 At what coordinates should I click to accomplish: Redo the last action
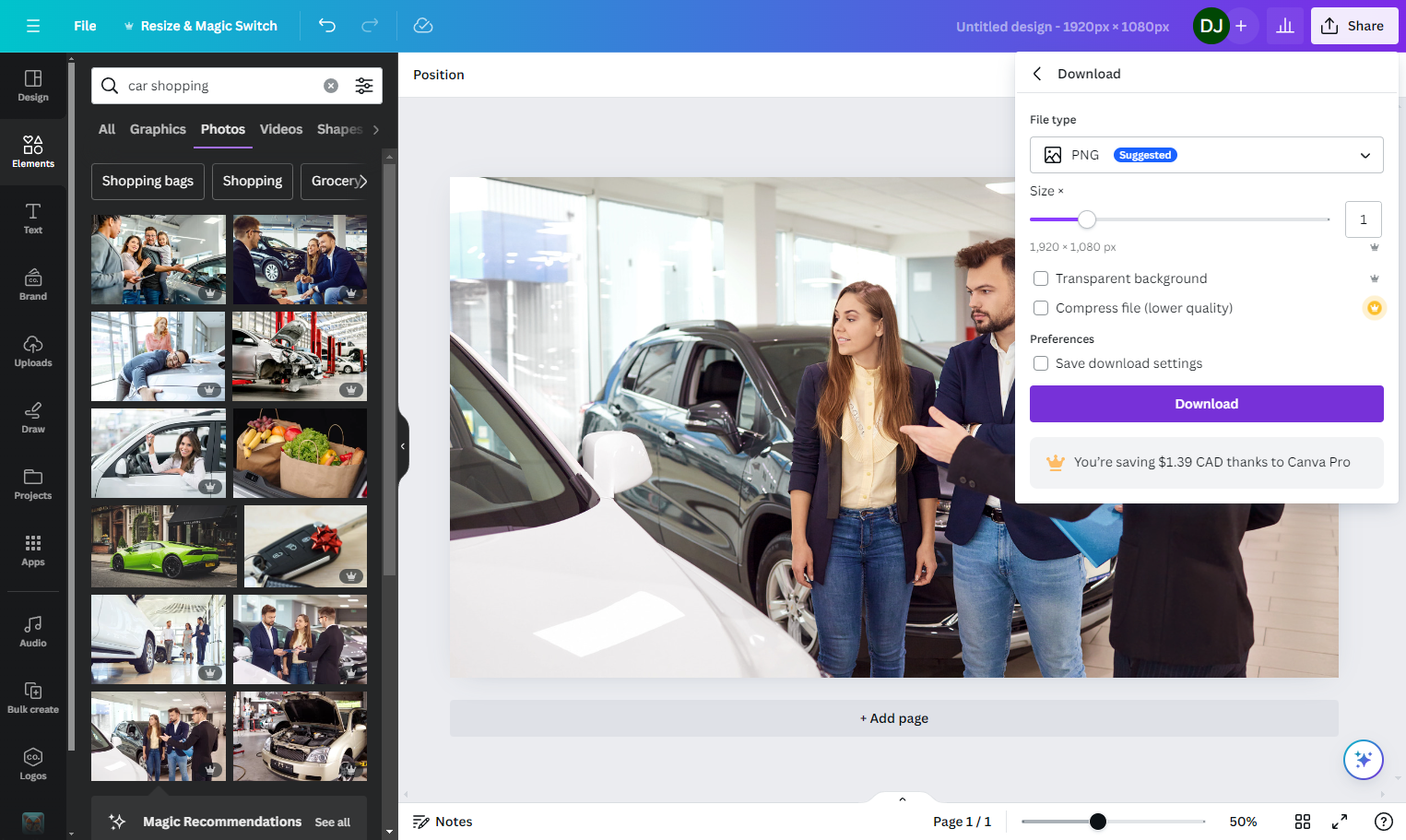point(370,26)
